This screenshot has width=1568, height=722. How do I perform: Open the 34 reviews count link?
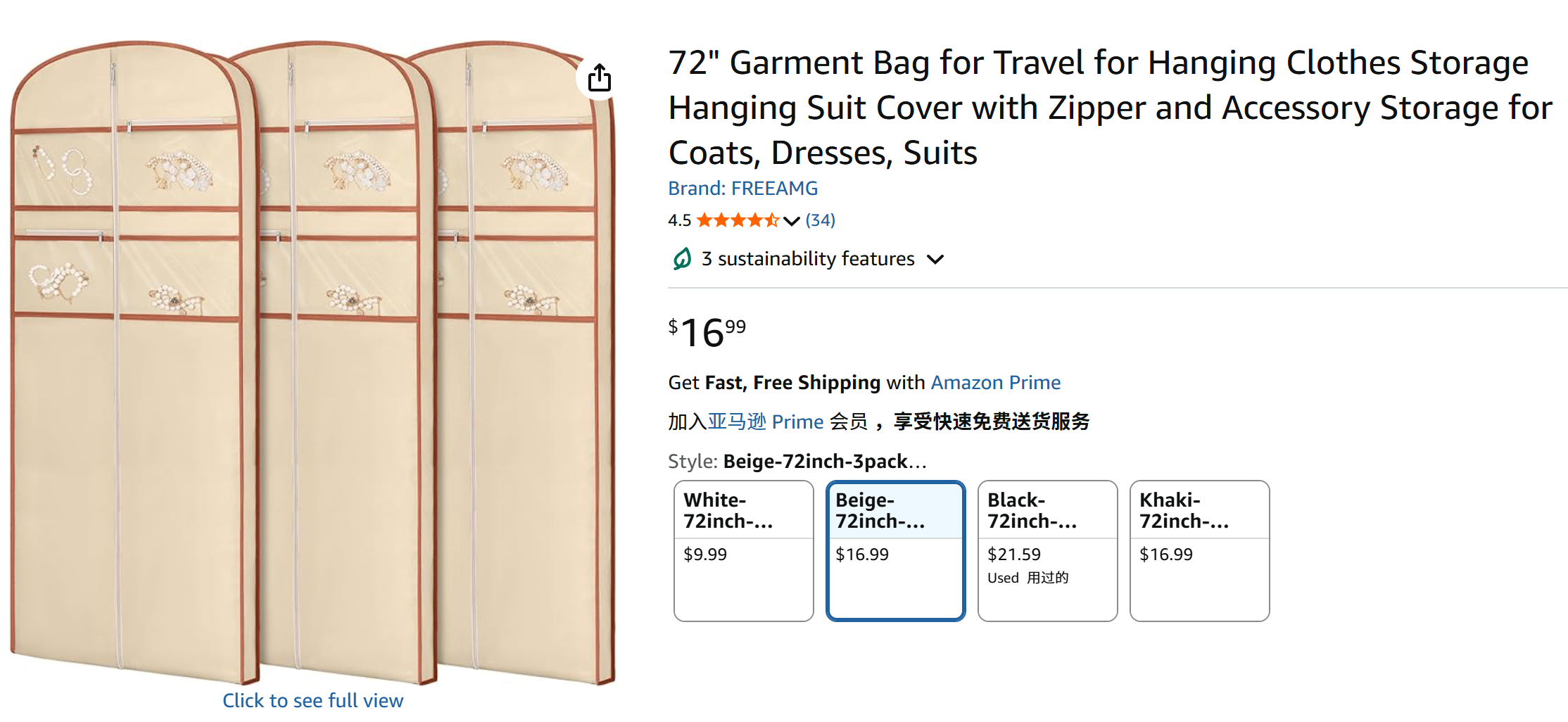[x=820, y=220]
